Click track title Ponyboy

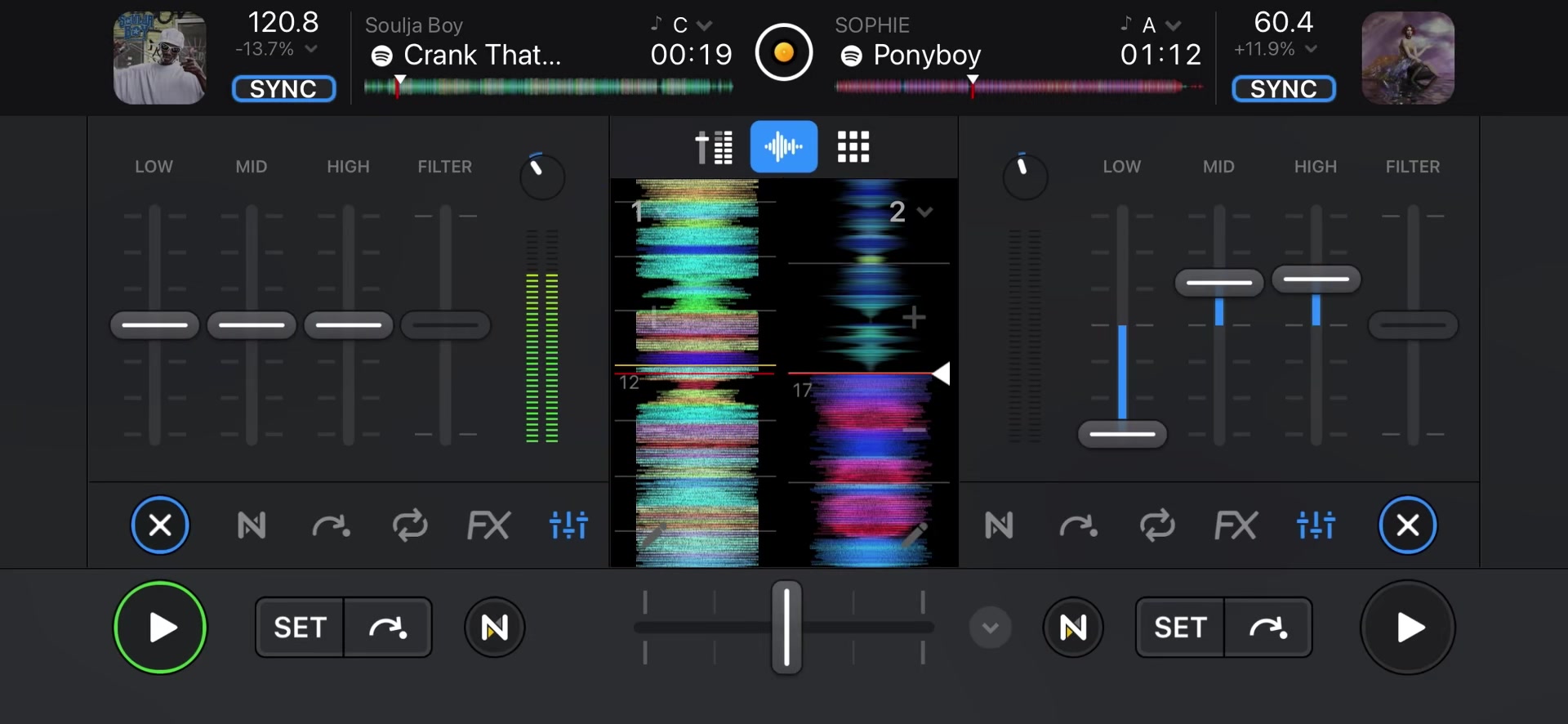click(927, 56)
